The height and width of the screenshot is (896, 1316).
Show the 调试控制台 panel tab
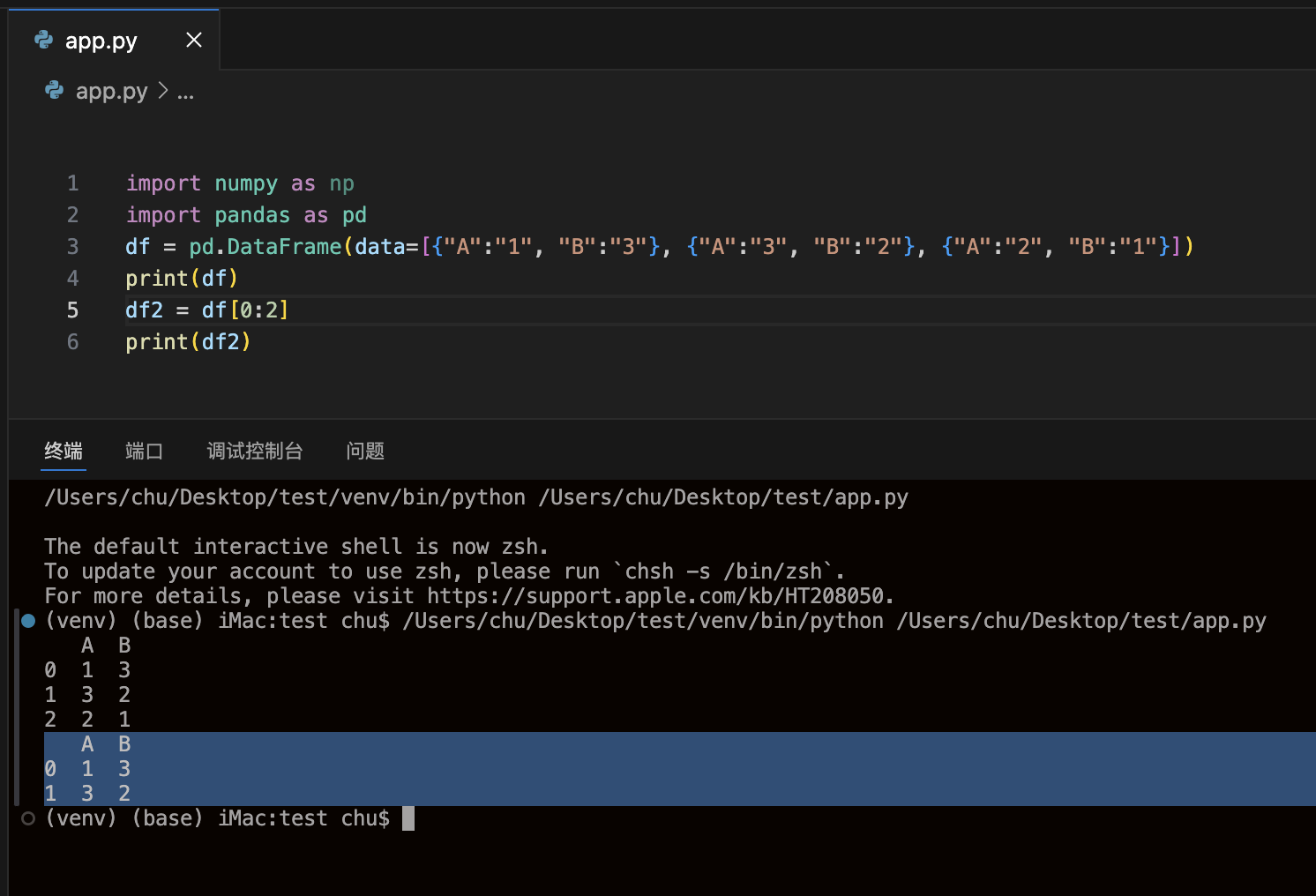[x=255, y=452]
